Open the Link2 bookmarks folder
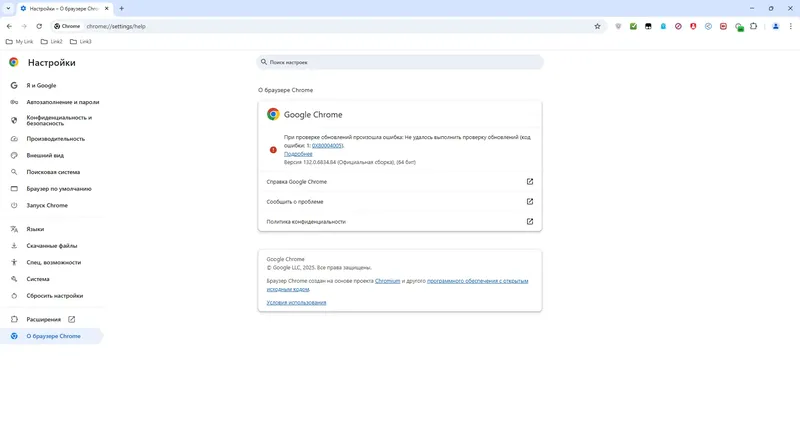The height and width of the screenshot is (433, 800). (x=52, y=42)
